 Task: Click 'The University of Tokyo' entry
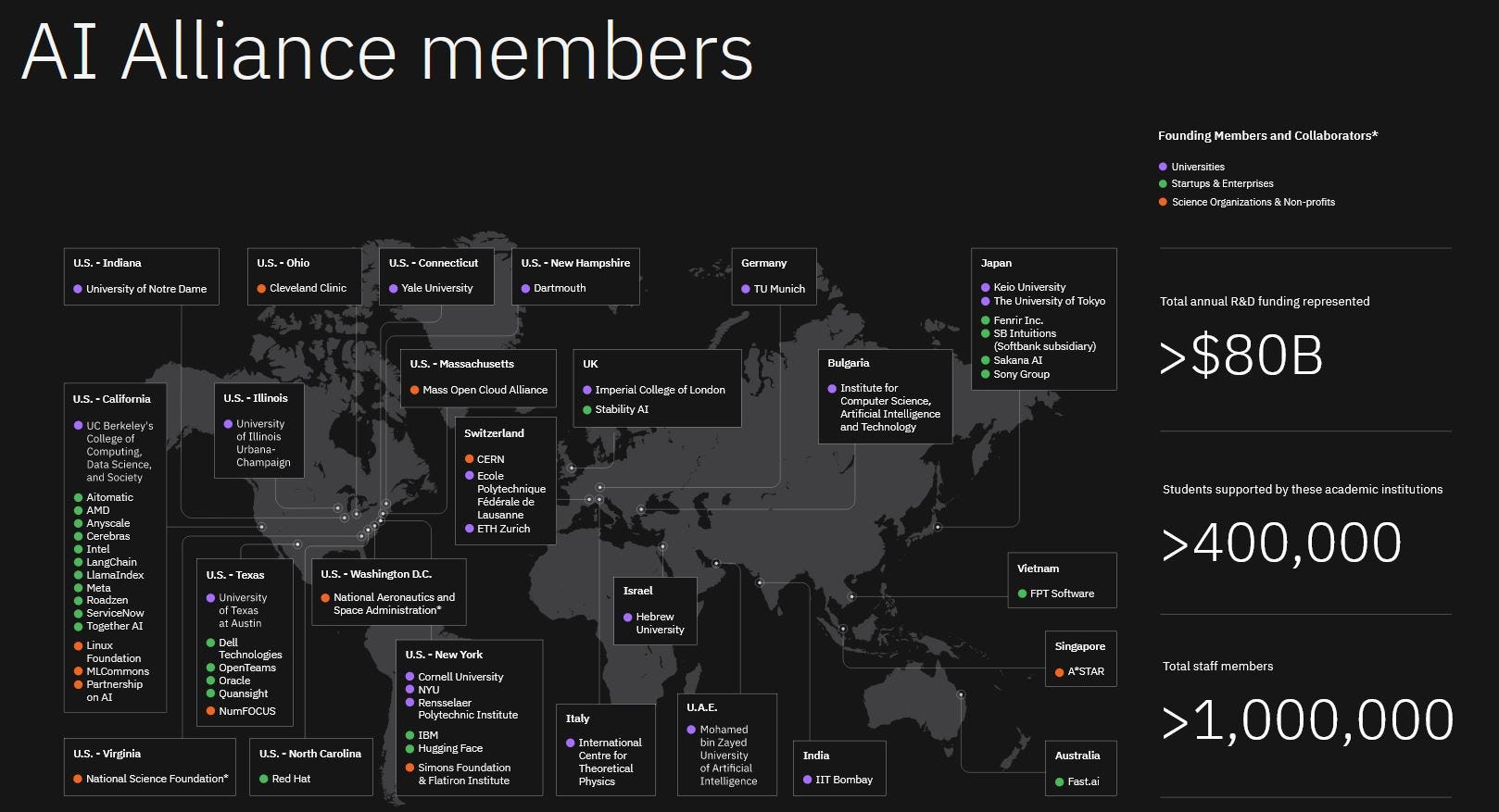tap(1050, 301)
